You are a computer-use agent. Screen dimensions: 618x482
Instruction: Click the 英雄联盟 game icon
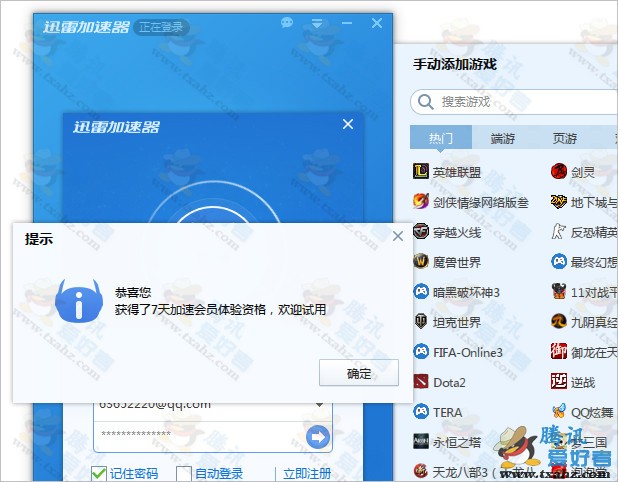(421, 171)
